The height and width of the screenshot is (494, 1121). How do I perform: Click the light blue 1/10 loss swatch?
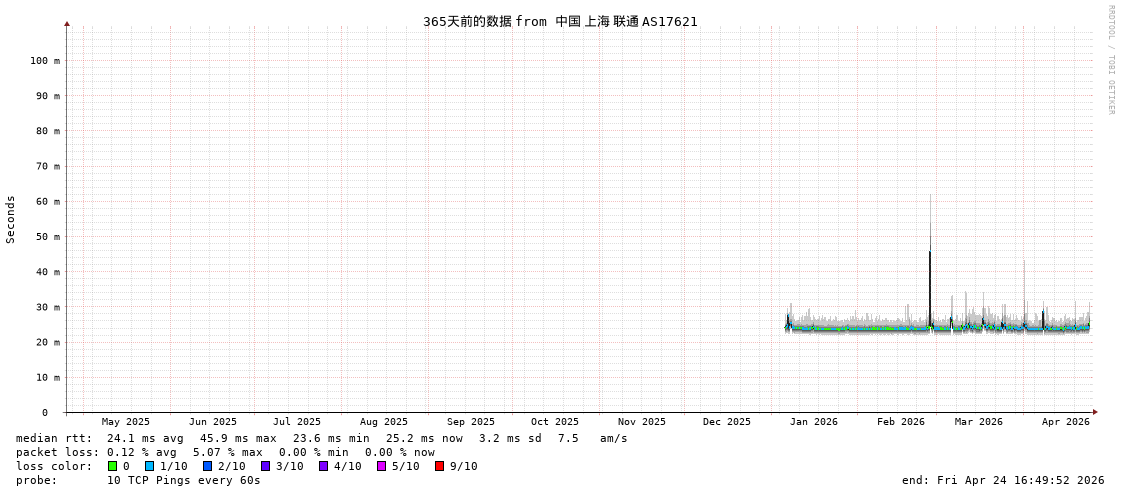pyautogui.click(x=149, y=466)
